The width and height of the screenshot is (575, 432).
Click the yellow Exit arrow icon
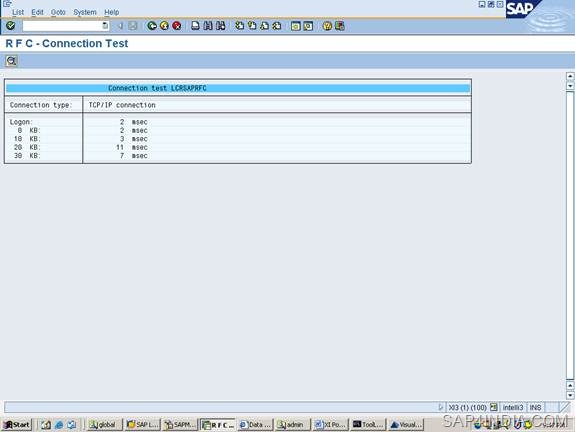[164, 26]
